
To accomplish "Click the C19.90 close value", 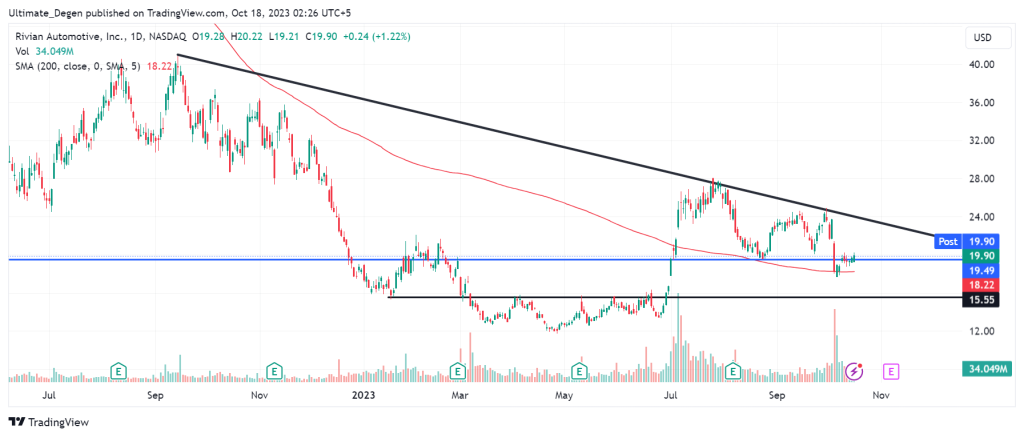I will (x=321, y=37).
